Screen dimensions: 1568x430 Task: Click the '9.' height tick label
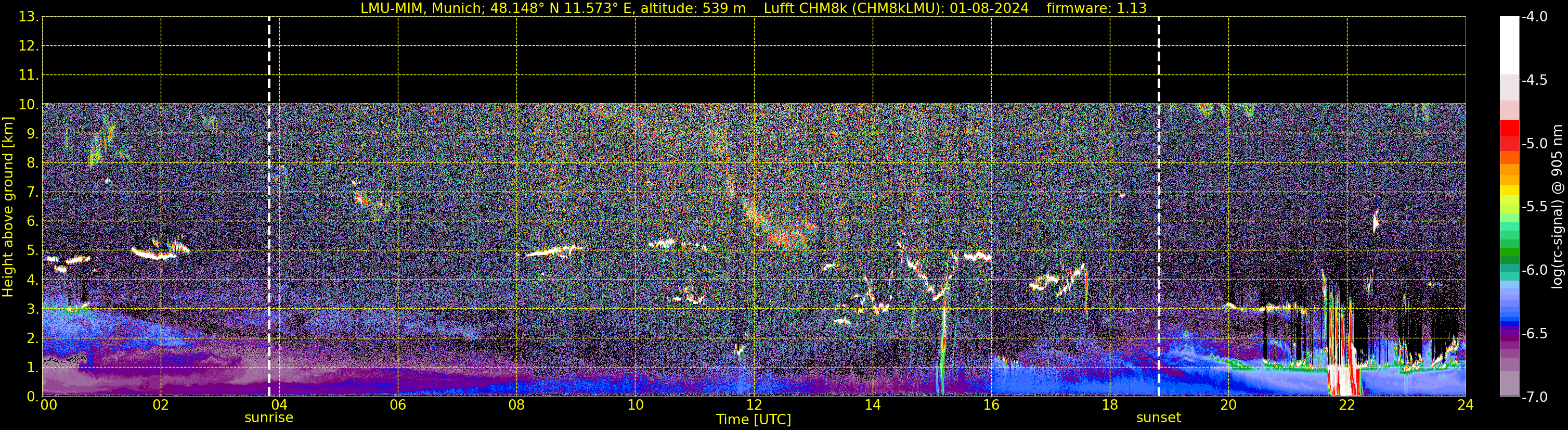pos(32,134)
